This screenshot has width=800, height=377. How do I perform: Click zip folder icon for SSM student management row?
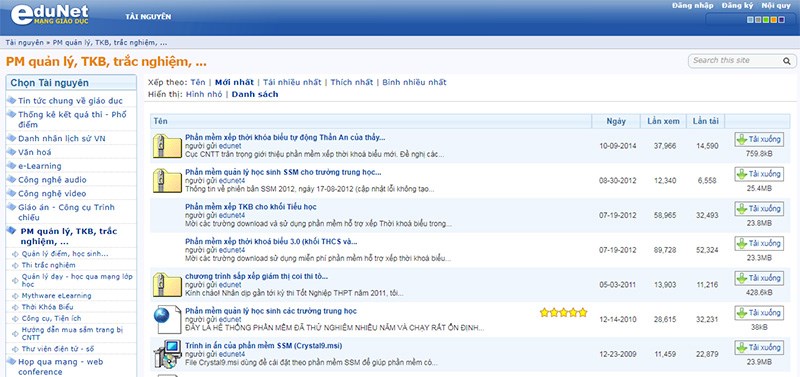click(x=167, y=181)
